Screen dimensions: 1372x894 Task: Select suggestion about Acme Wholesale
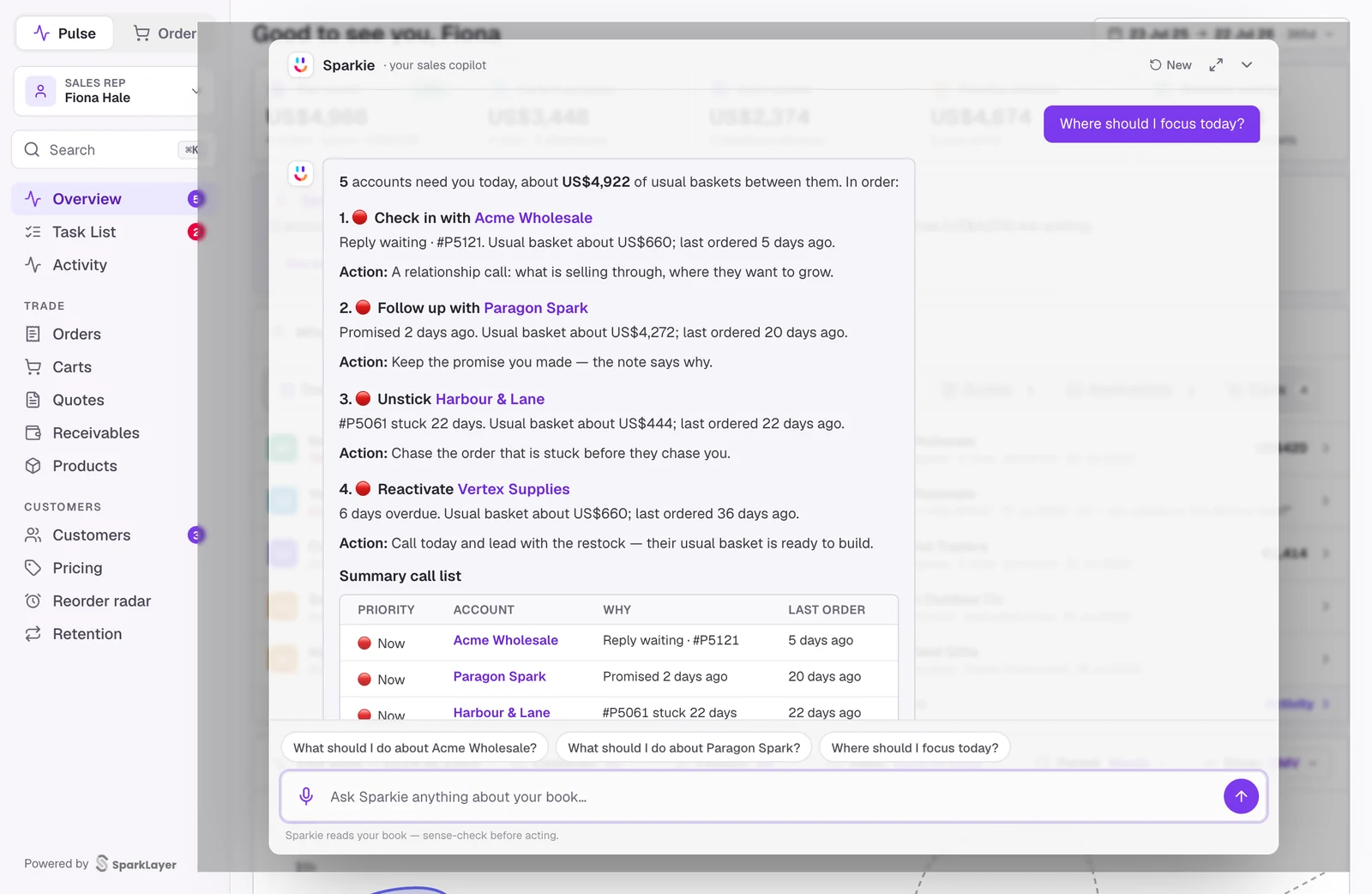click(415, 748)
